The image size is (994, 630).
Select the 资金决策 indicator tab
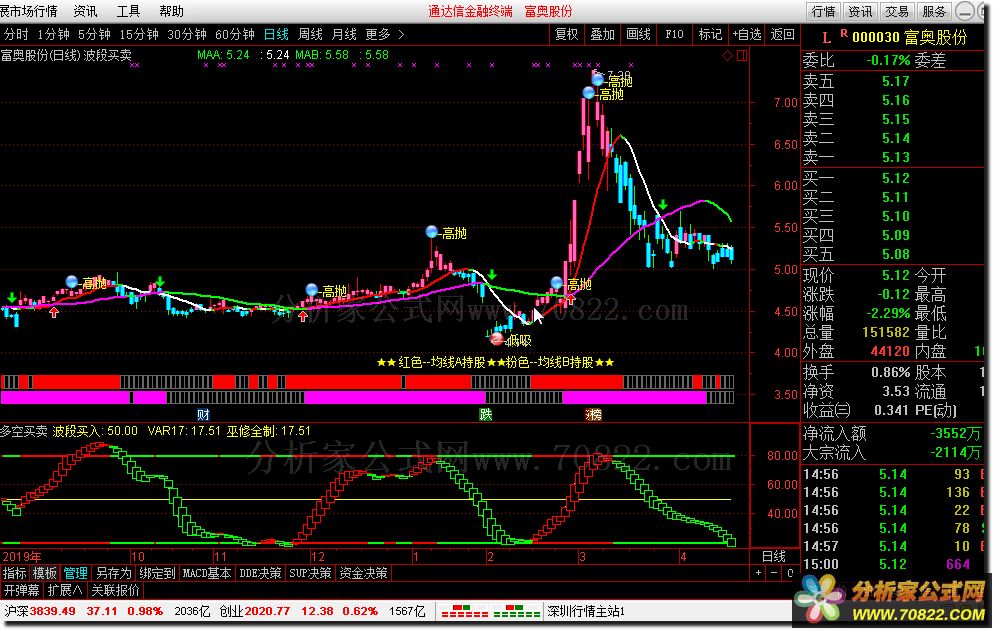pos(363,573)
